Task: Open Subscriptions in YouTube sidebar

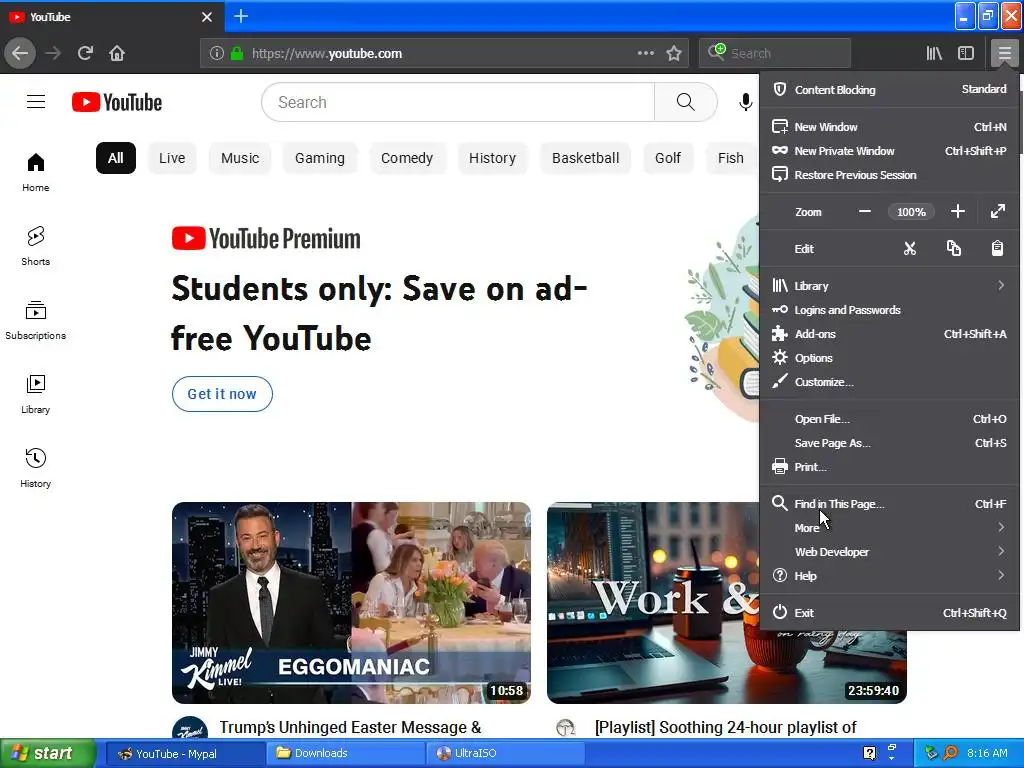Action: point(35,320)
